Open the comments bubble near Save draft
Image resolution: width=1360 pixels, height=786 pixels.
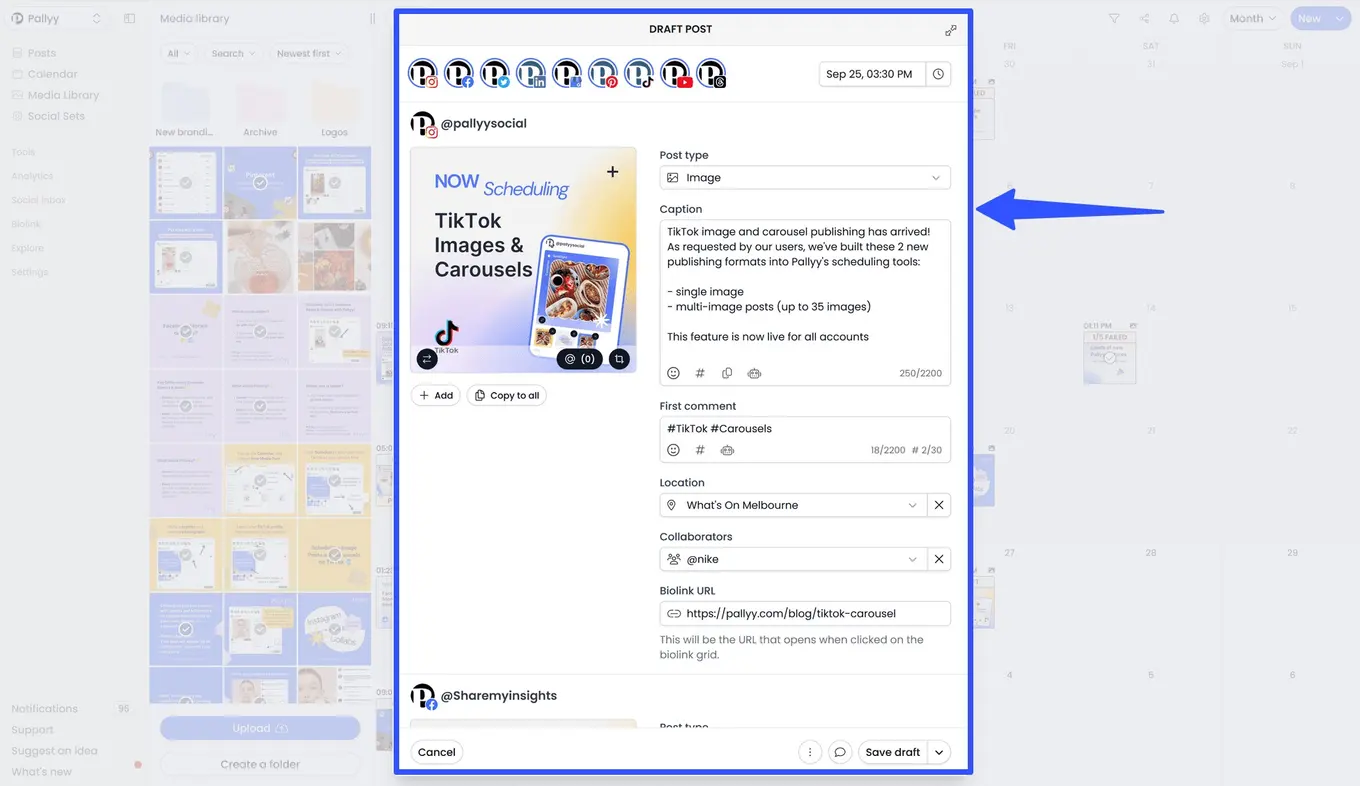click(x=840, y=751)
